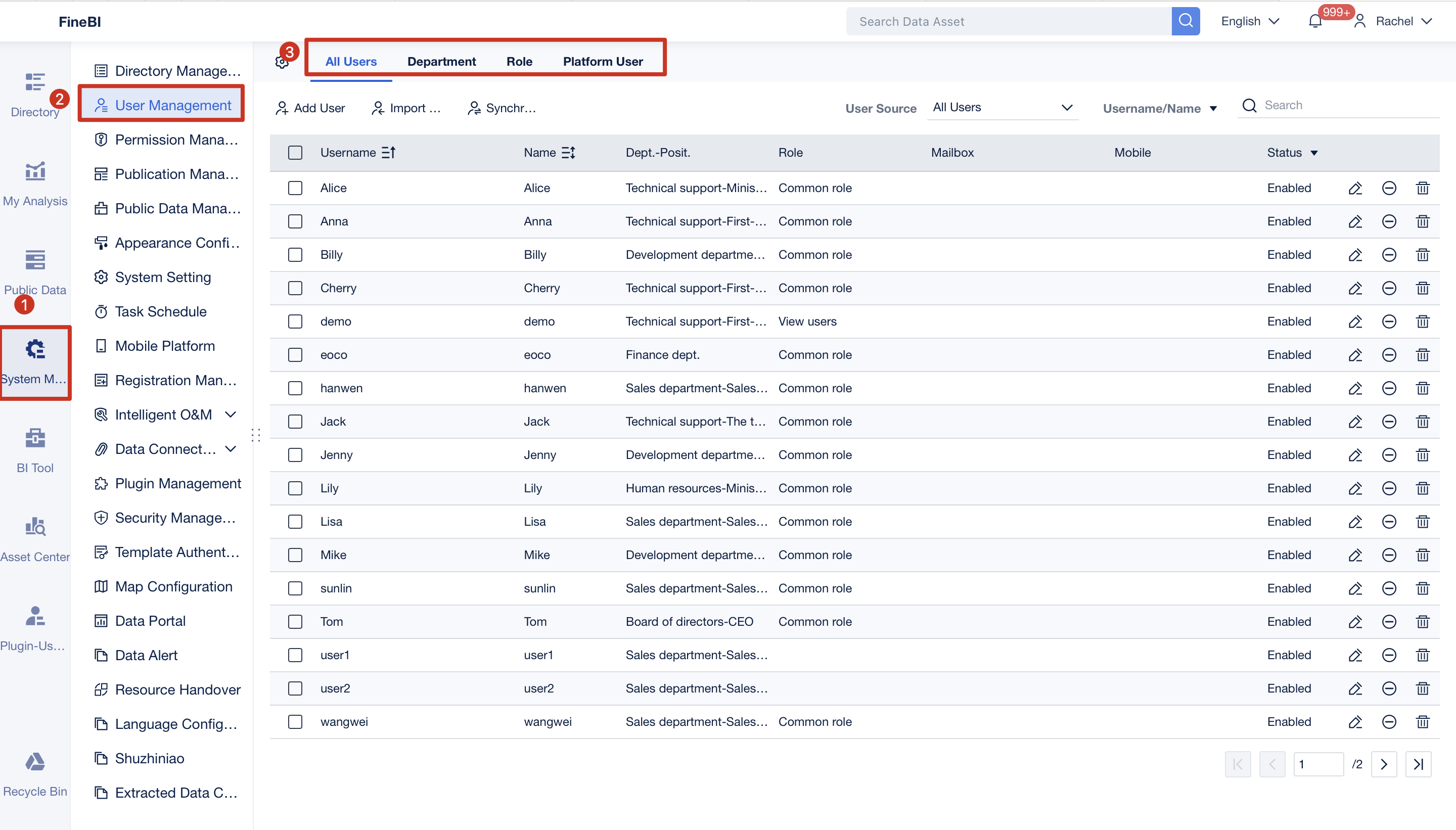Switch to the Platform User tab
The width and height of the screenshot is (1456, 830).
(602, 61)
